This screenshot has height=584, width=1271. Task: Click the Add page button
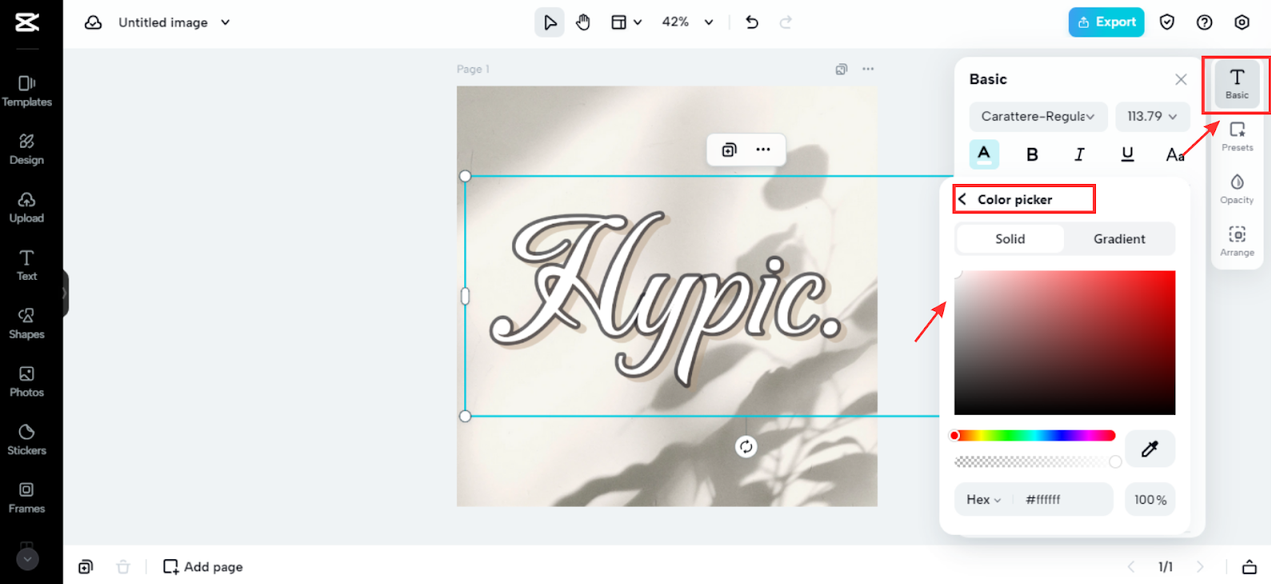203,567
